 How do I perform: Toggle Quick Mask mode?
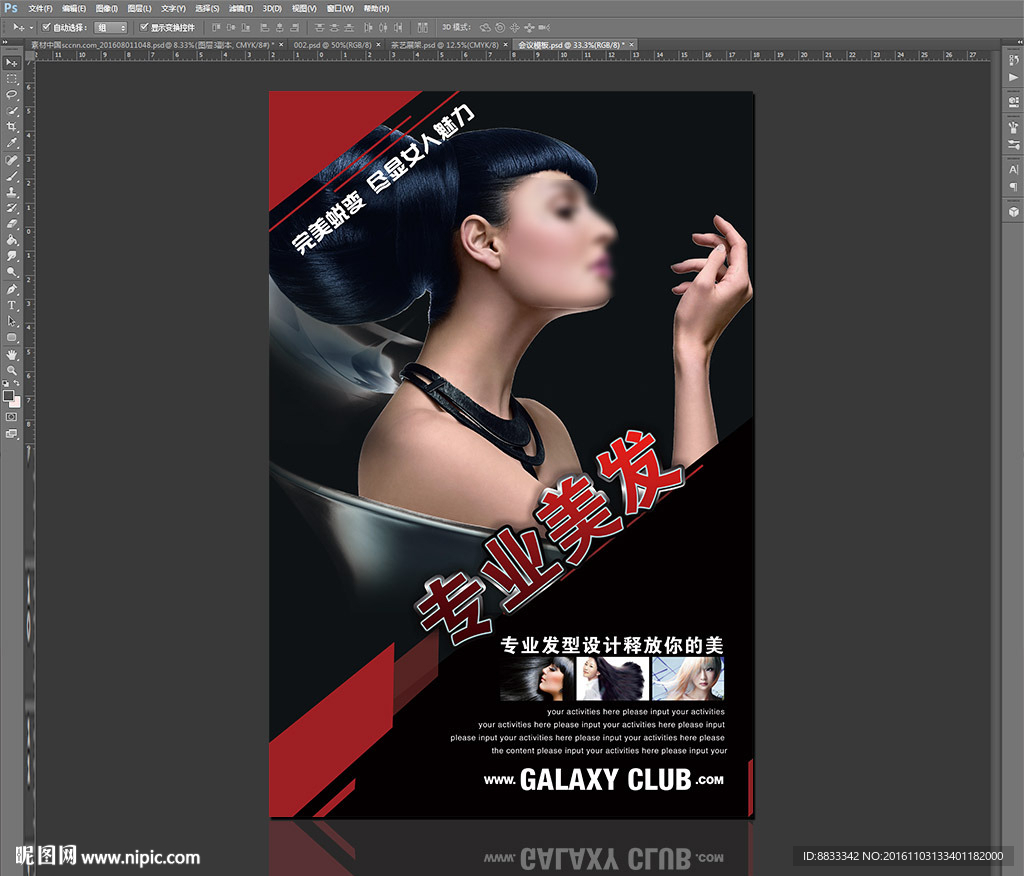tap(12, 417)
